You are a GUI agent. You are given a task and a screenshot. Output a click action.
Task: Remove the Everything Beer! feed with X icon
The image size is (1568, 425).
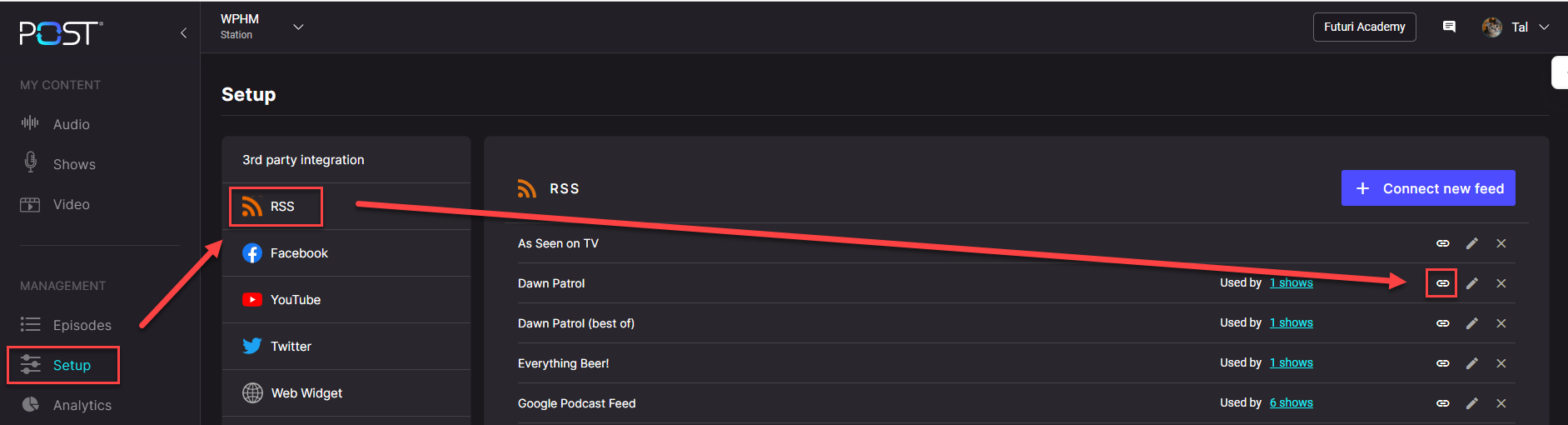point(1501,363)
